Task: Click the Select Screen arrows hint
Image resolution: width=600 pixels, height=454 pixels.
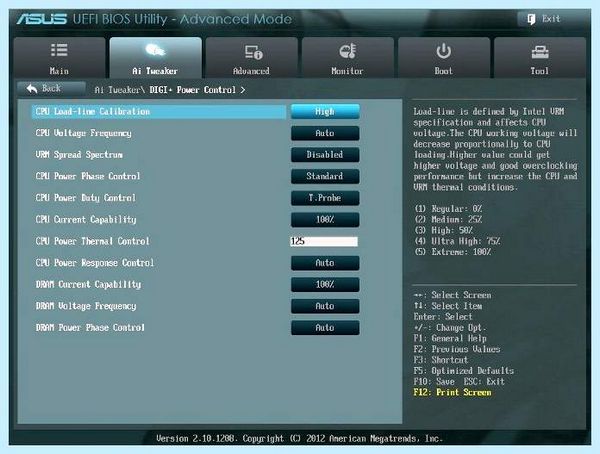Action: pyautogui.click(x=452, y=295)
